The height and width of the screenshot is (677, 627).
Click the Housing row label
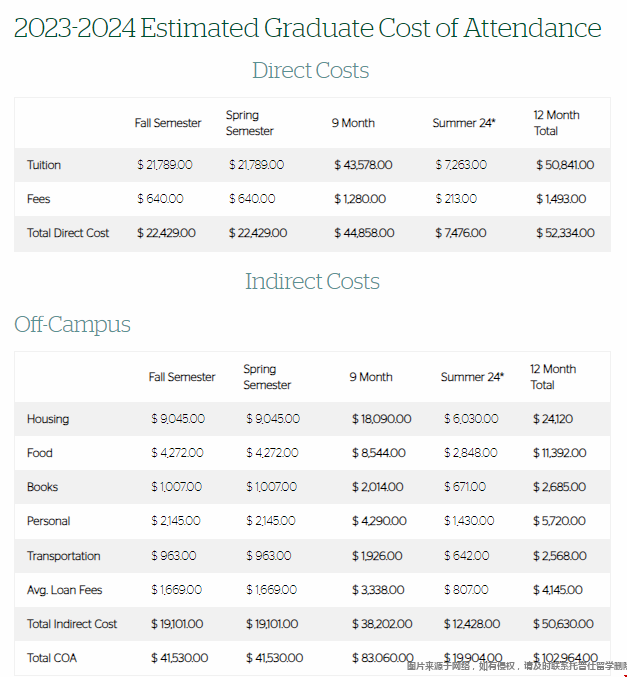pos(48,419)
